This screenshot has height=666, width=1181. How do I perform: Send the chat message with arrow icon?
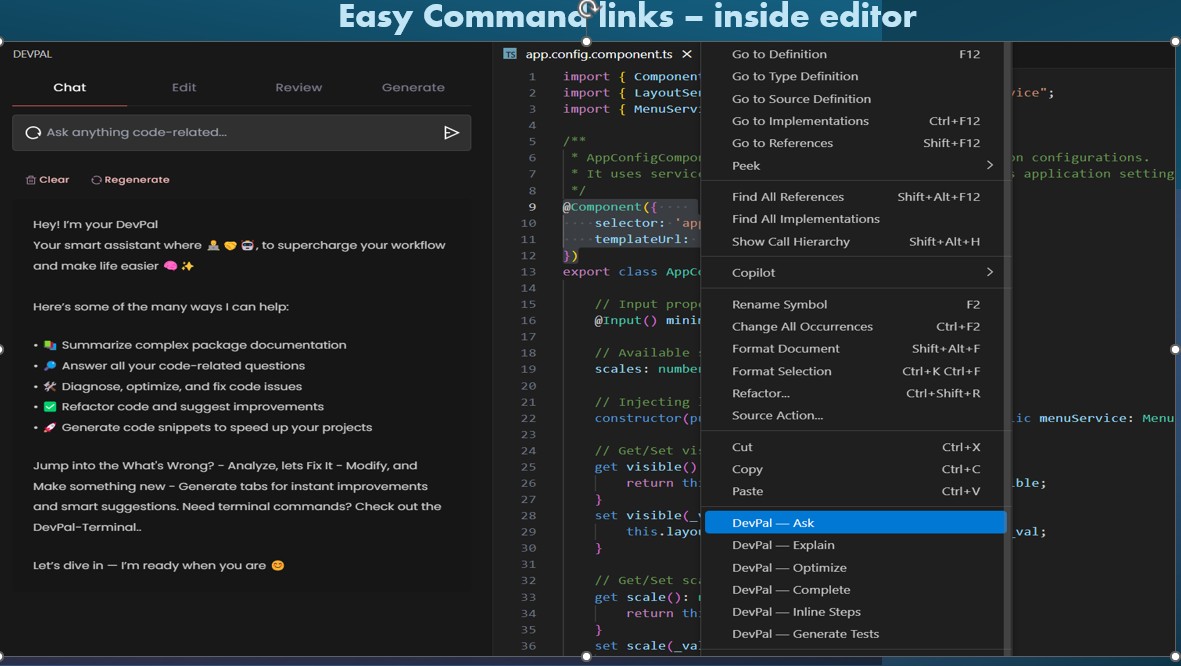click(451, 133)
